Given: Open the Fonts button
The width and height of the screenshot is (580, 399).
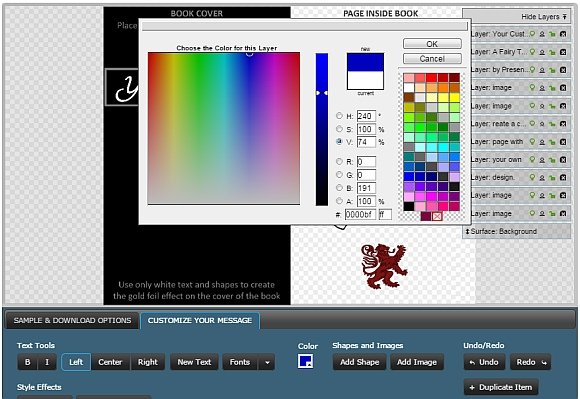Looking at the screenshot, I should [240, 362].
